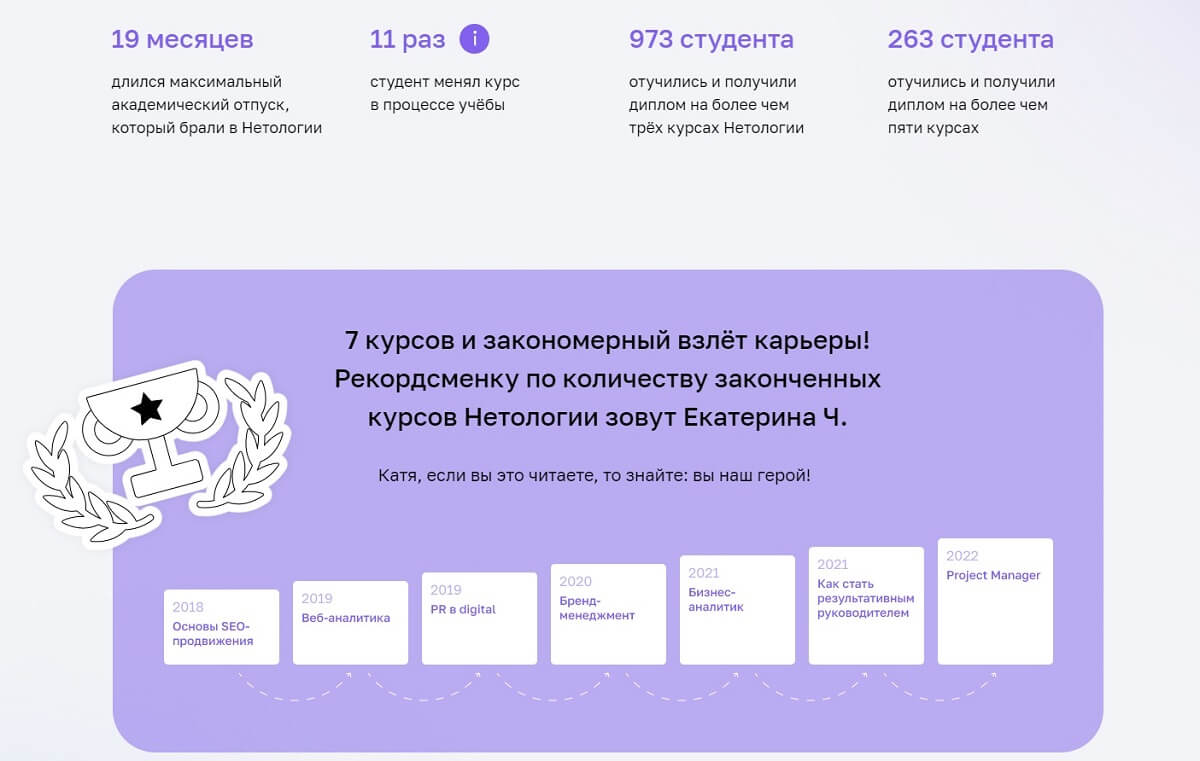Click the "973 студента" statistic heading
Viewport: 1200px width, 761px height.
[709, 39]
